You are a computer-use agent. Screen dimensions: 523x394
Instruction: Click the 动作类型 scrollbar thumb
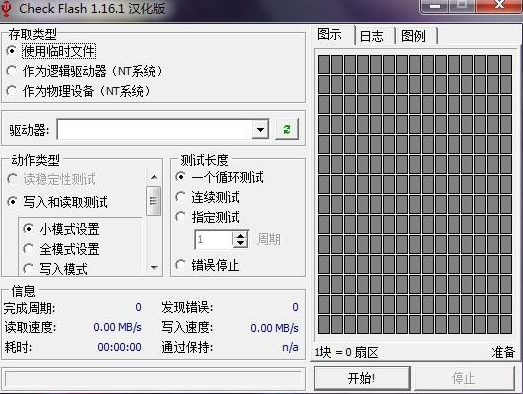[153, 201]
